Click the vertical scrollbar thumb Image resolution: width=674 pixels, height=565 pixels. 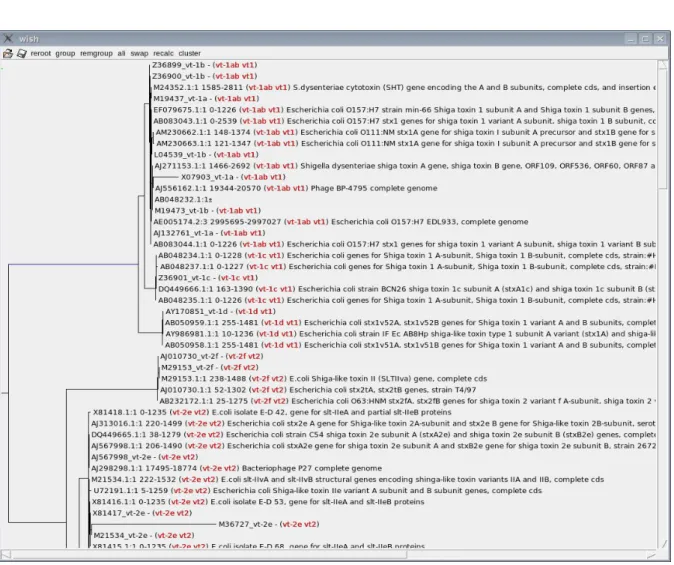tap(662, 128)
